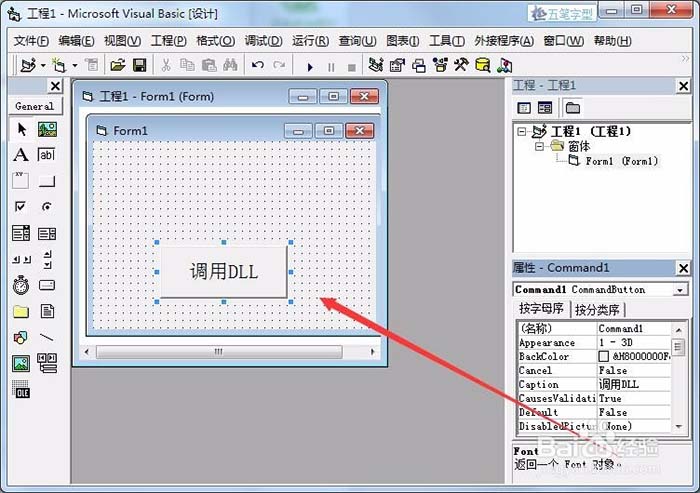Select the ListBox tool in toolbox
This screenshot has height=493, width=700.
point(47,233)
